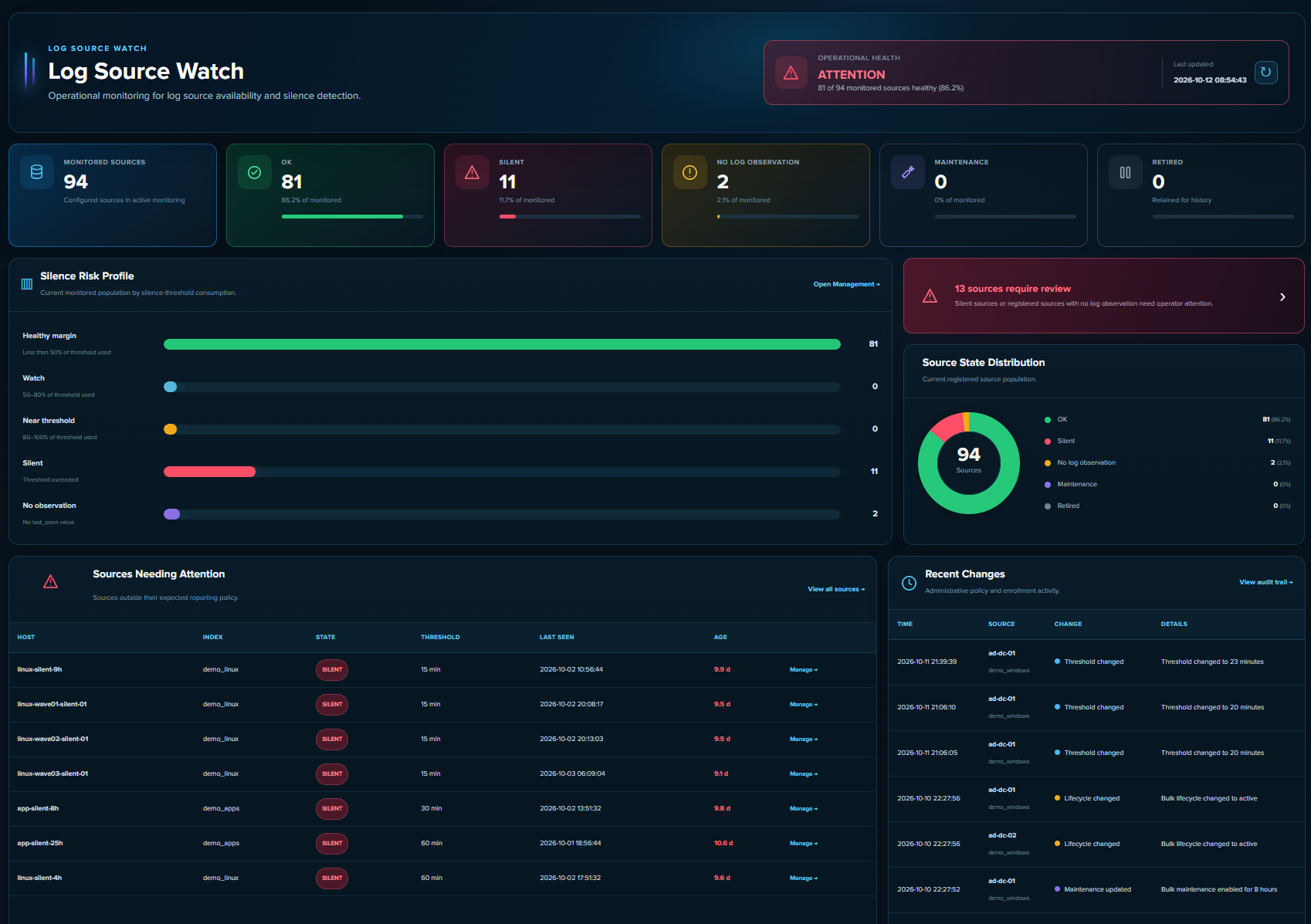The image size is (1311, 924).
Task: Click the LAST SEEN column header
Action: tap(557, 638)
